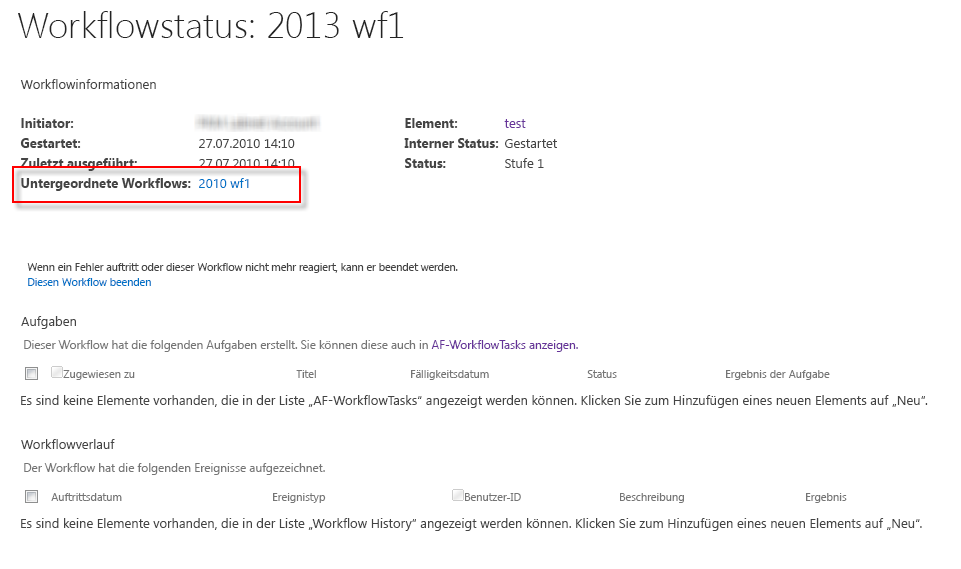
Task: Click the Auftrittsdatum column header
Action: 86,497
